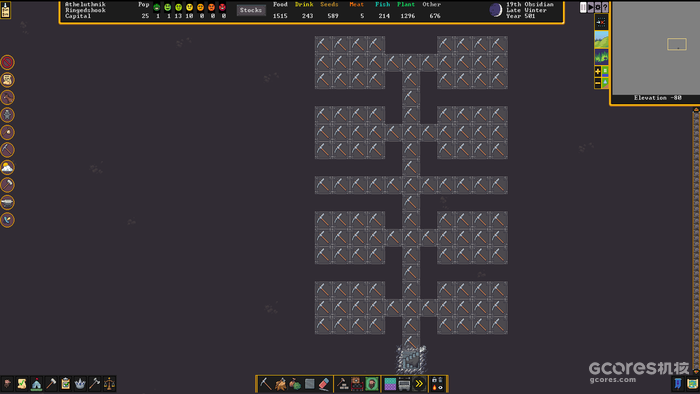Viewport: 700px width, 394px height.
Task: Open the Places house icon
Action: coord(37,384)
